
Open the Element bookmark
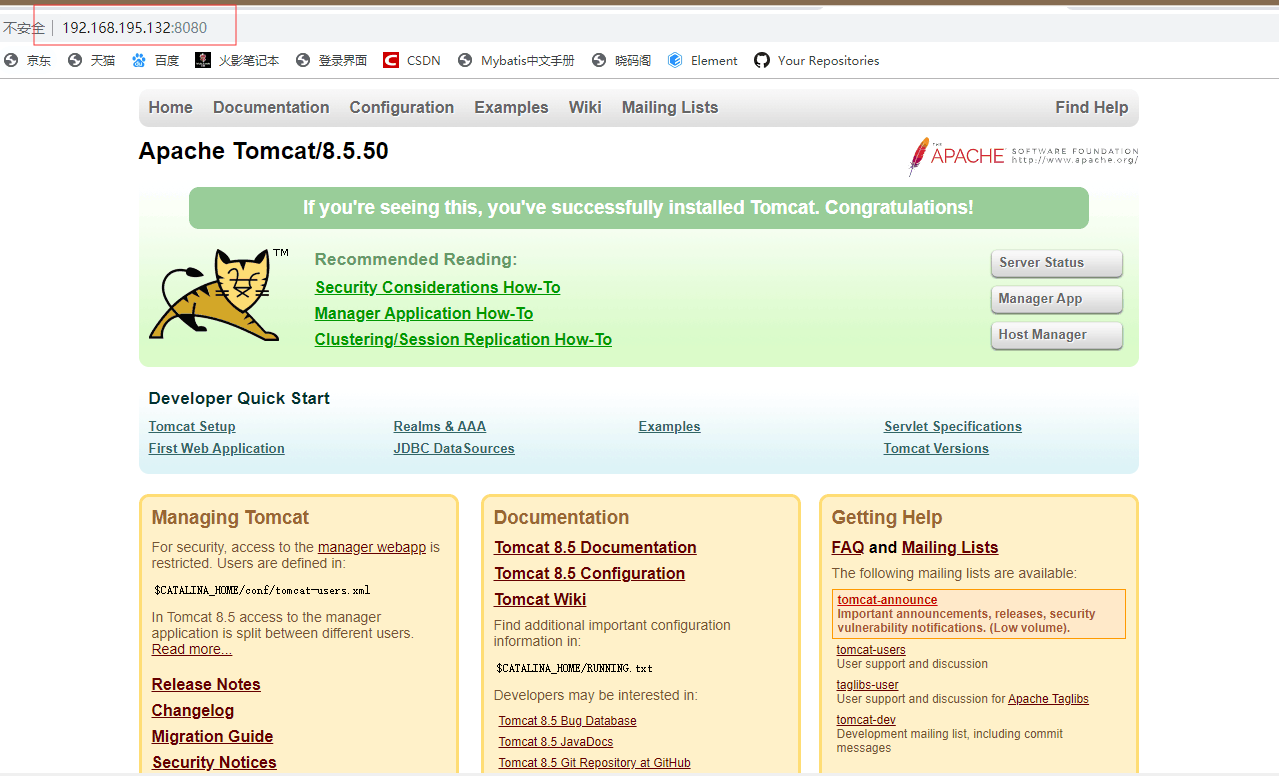[x=703, y=61]
